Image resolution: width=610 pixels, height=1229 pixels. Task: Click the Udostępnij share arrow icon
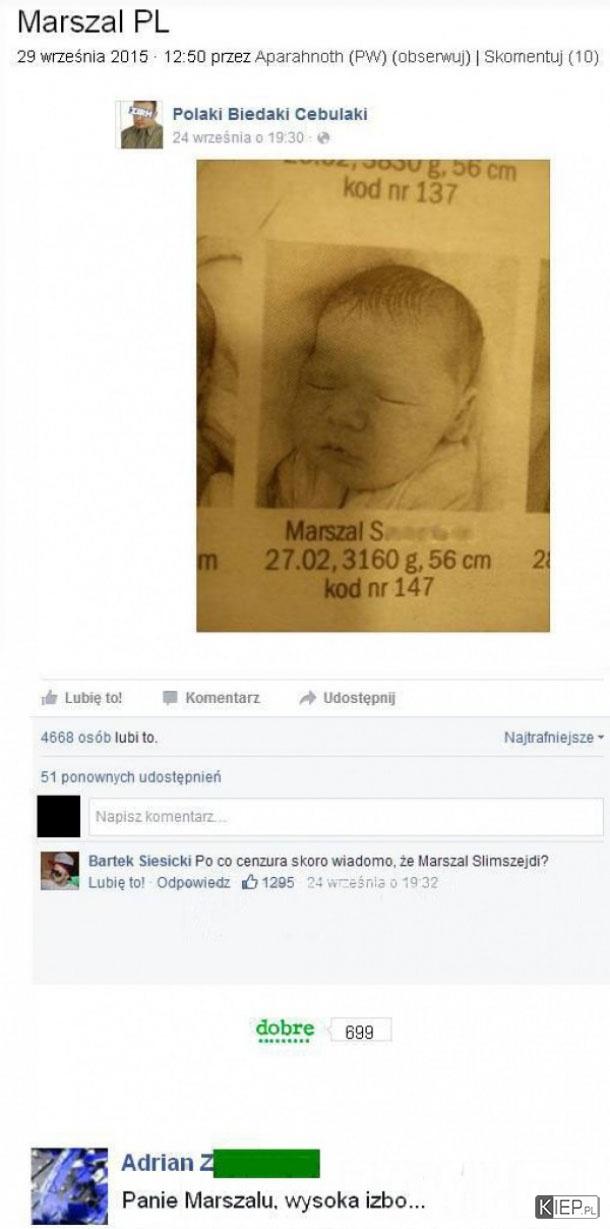(307, 698)
